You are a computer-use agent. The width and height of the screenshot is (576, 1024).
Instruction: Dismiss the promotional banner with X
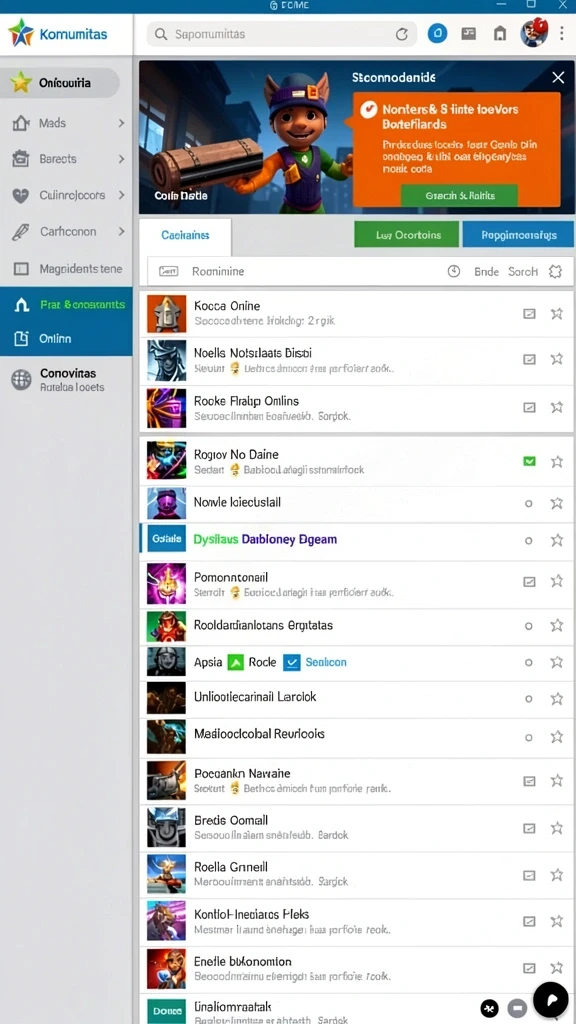(558, 78)
